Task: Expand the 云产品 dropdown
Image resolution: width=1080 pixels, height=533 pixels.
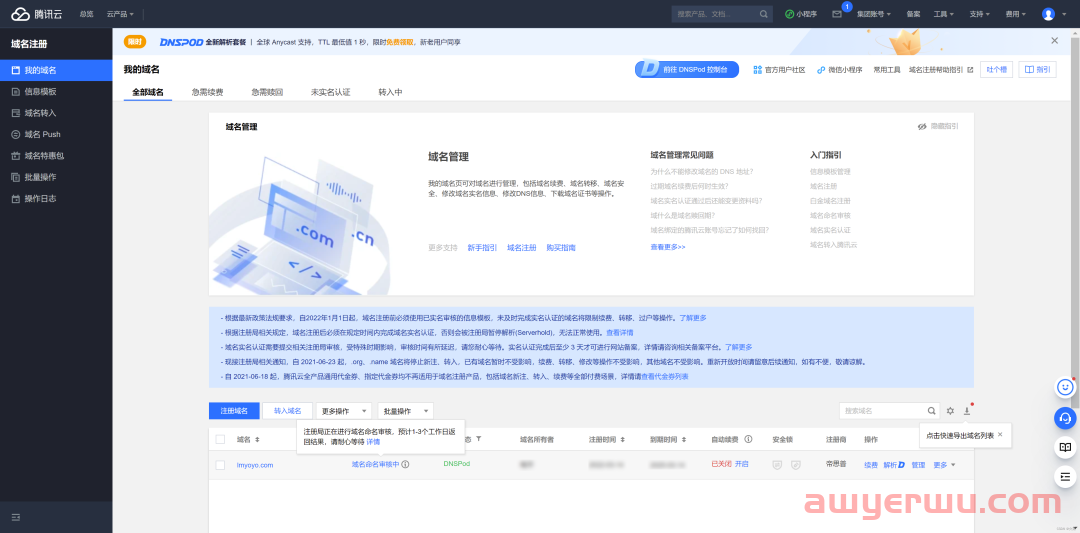Action: pos(121,14)
